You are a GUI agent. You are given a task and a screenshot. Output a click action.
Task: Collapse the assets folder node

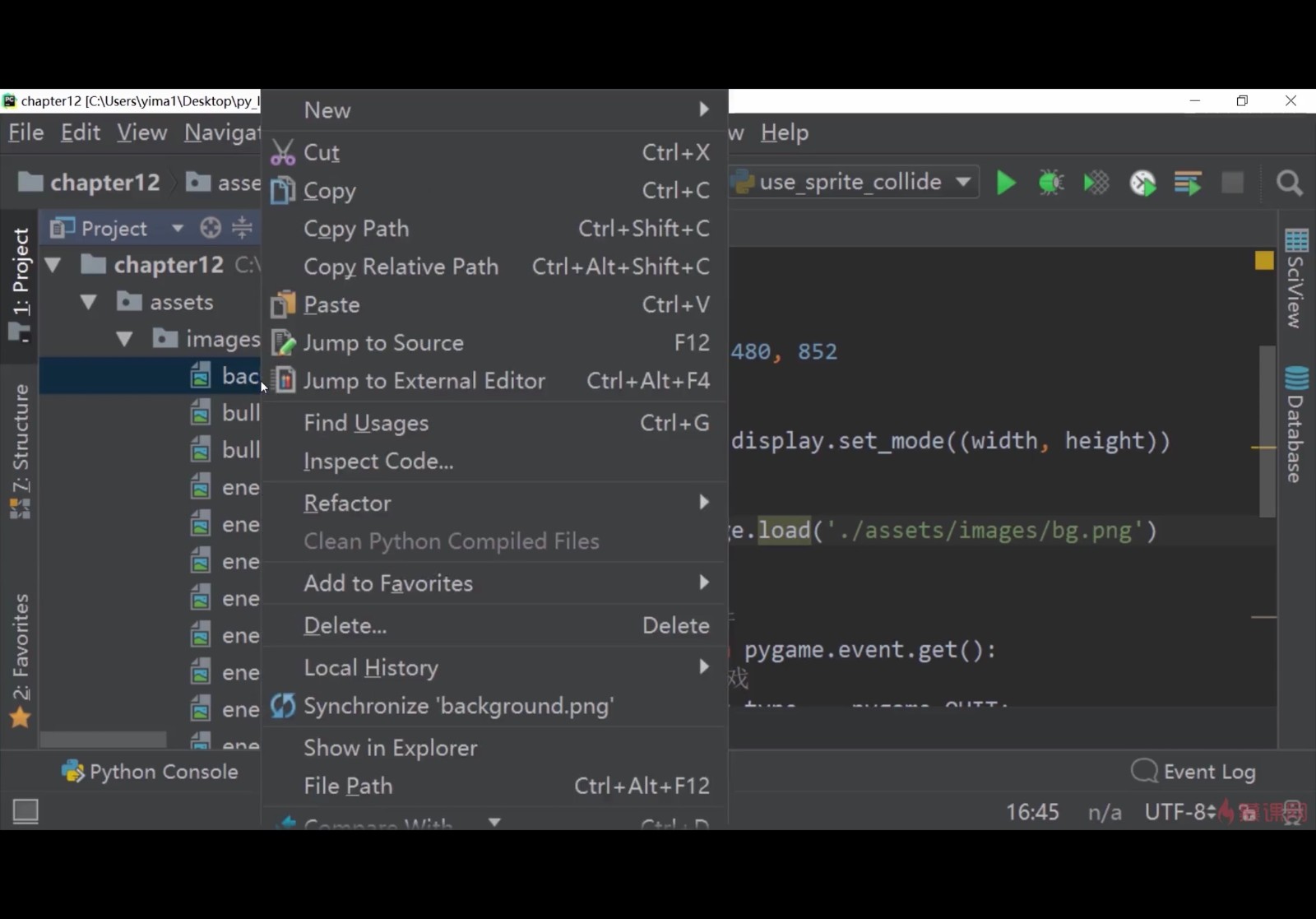click(x=89, y=302)
